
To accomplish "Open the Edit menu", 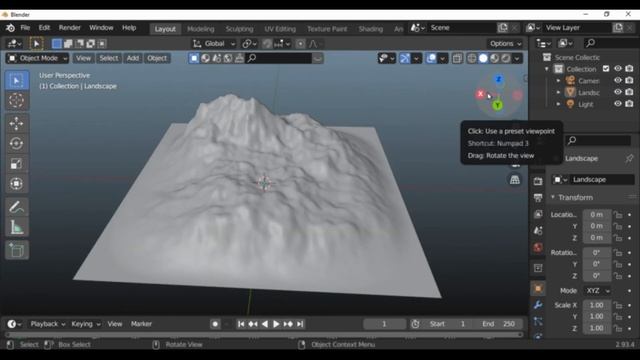I will 44,28.
